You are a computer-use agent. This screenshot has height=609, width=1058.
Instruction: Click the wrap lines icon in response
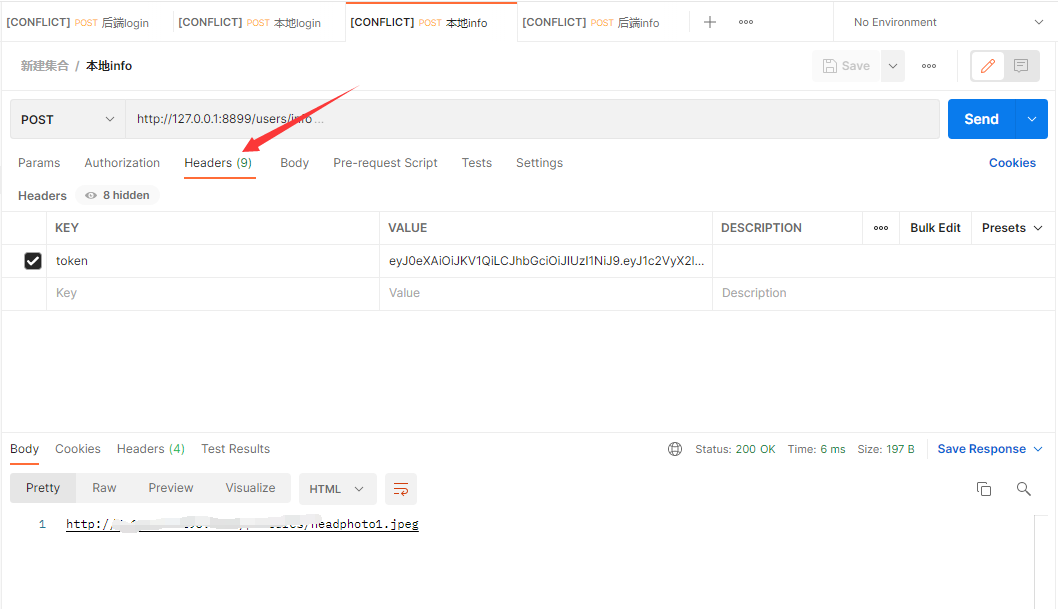pyautogui.click(x=401, y=489)
